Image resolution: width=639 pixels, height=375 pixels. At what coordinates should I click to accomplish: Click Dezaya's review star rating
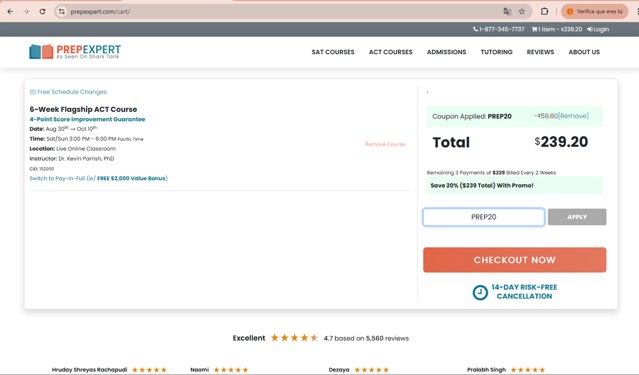pos(371,370)
